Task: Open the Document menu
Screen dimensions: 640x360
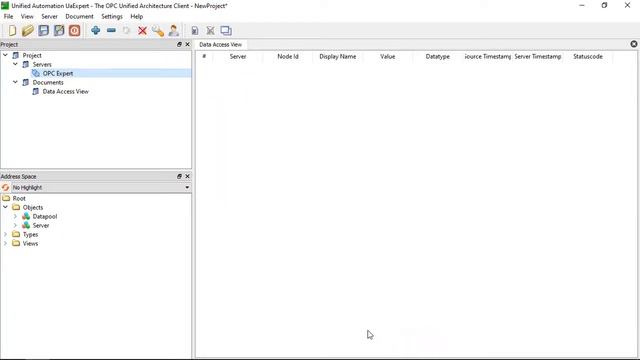Action: (79, 16)
